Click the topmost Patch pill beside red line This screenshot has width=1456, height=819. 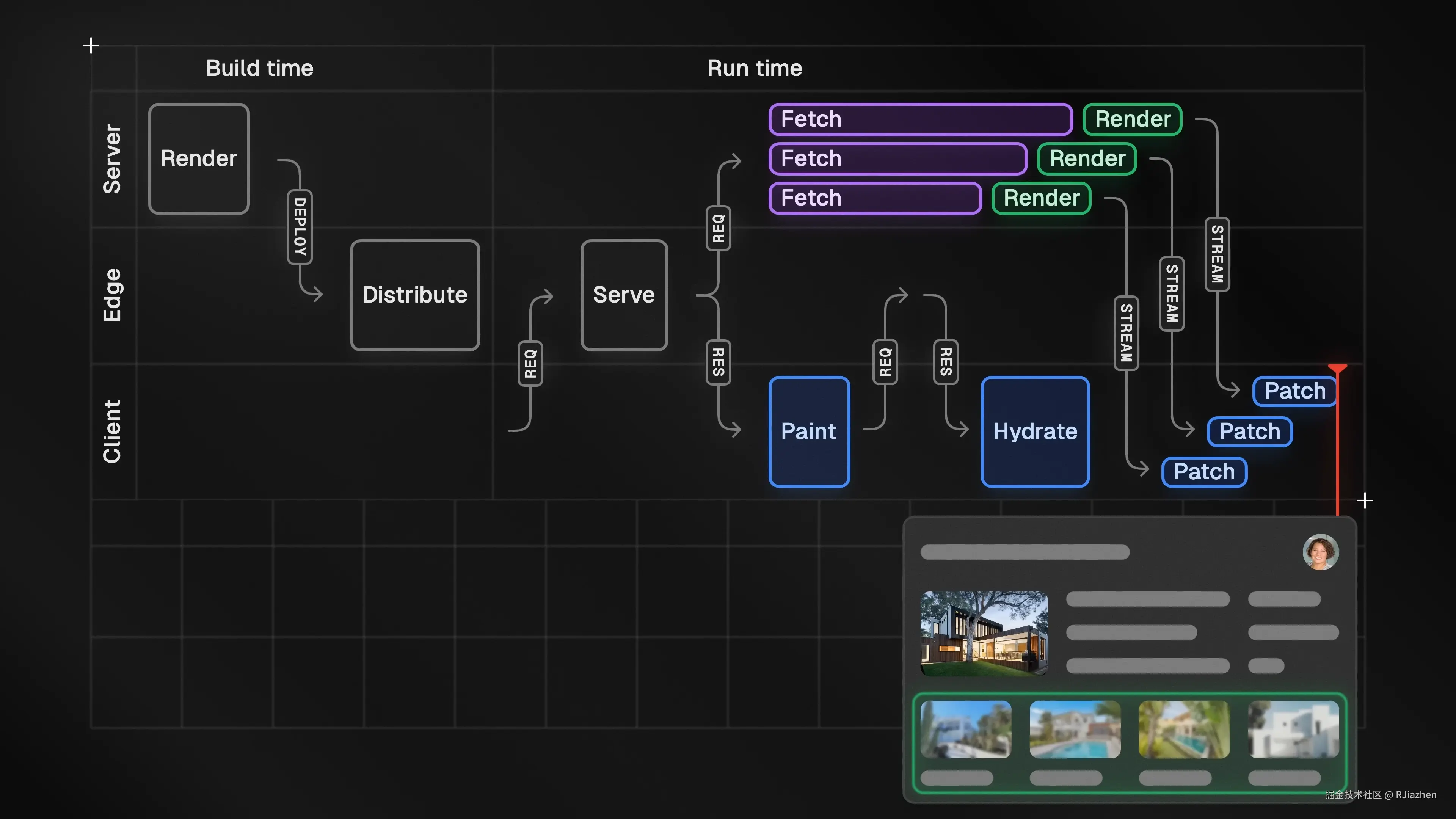(1294, 391)
